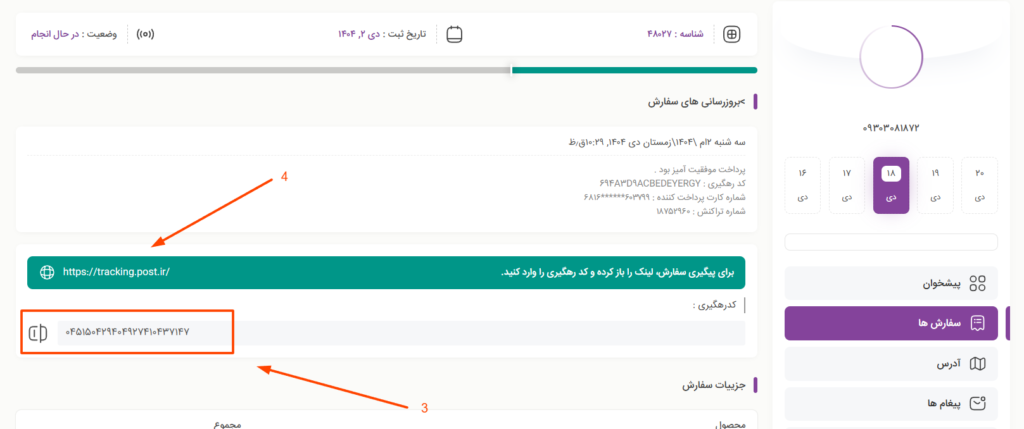The image size is (1024, 429).
Task: Click the مجموع column header
Action: pos(228,424)
